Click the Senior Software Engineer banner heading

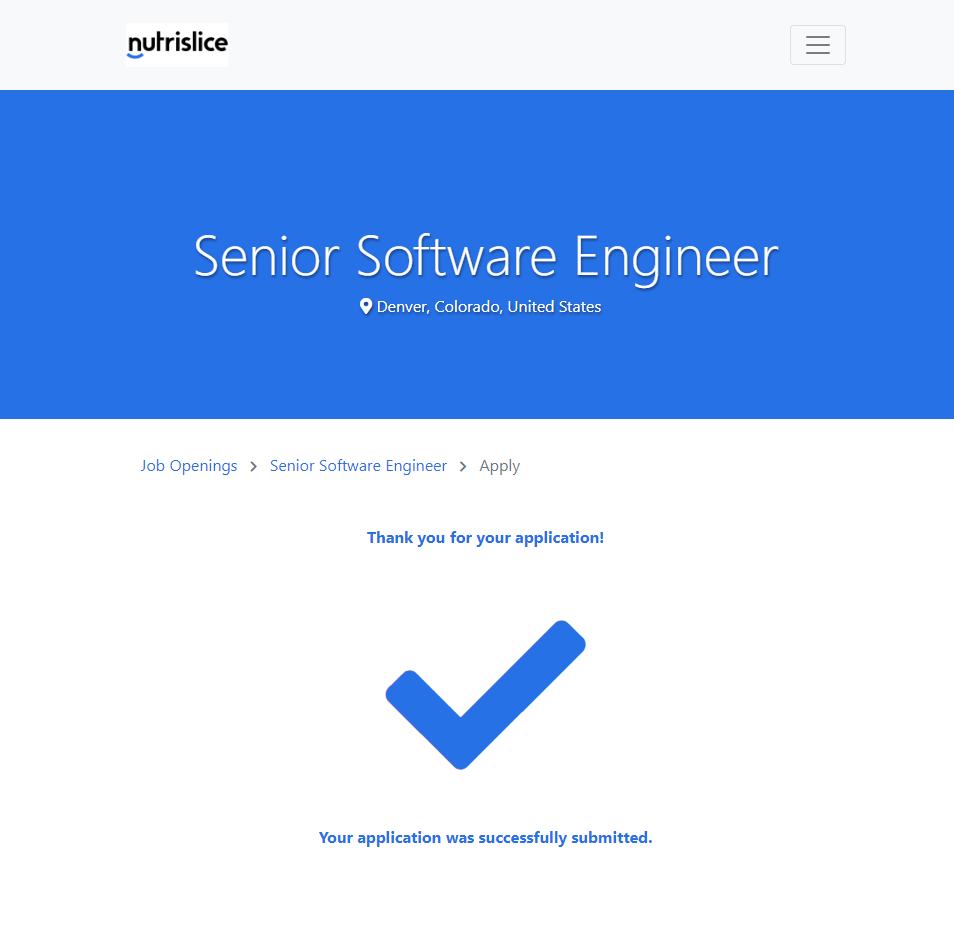pos(485,256)
